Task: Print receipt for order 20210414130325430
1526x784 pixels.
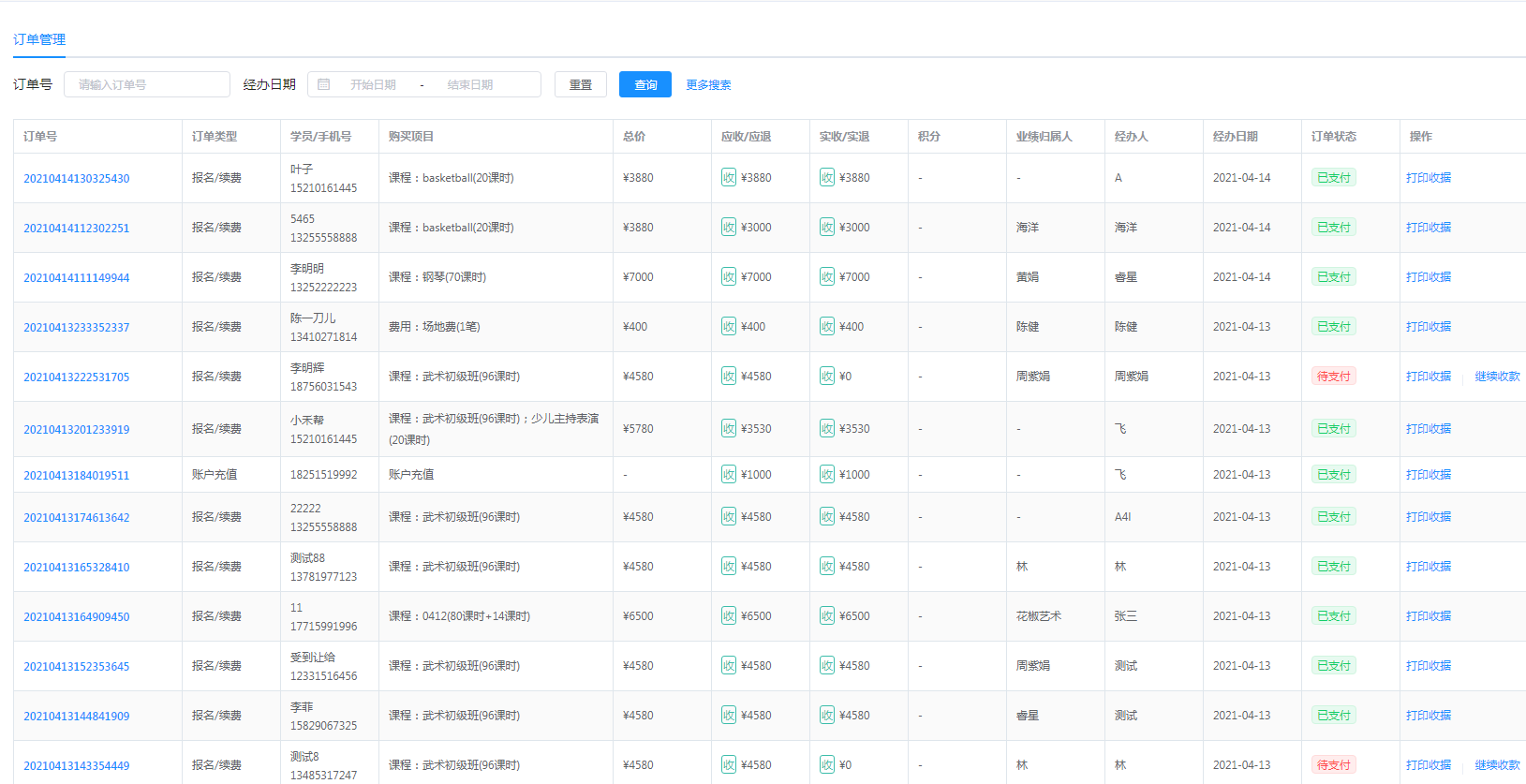Action: (x=1429, y=177)
